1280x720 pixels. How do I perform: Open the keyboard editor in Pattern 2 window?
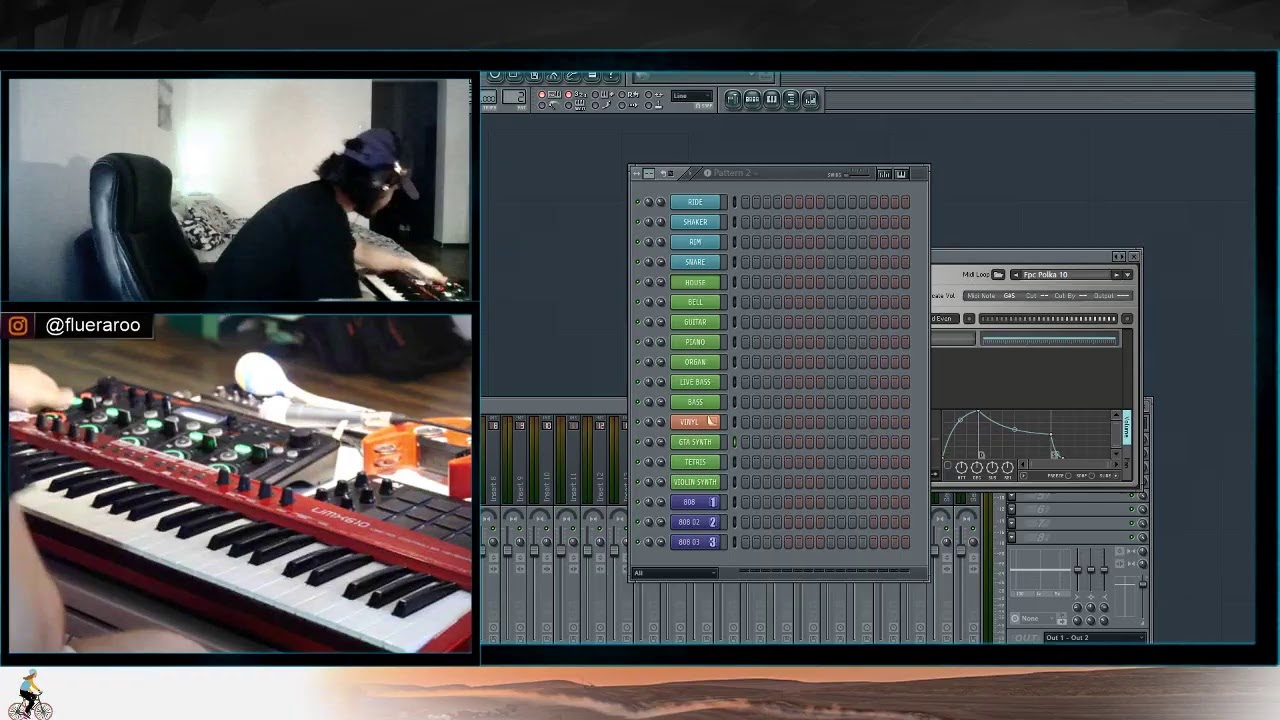pyautogui.click(x=901, y=174)
